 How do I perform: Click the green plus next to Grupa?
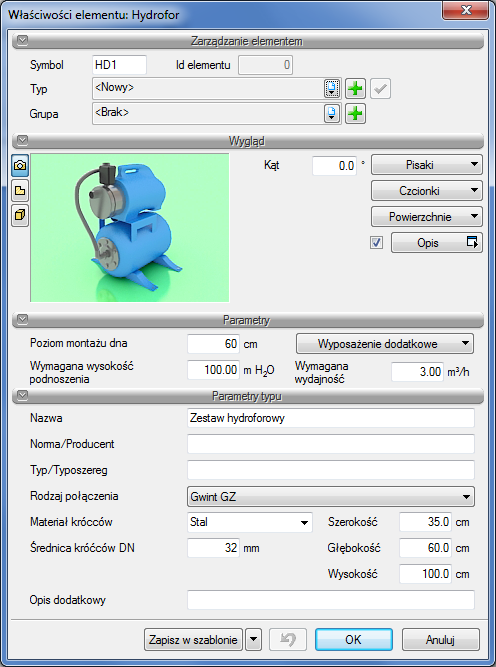[355, 114]
